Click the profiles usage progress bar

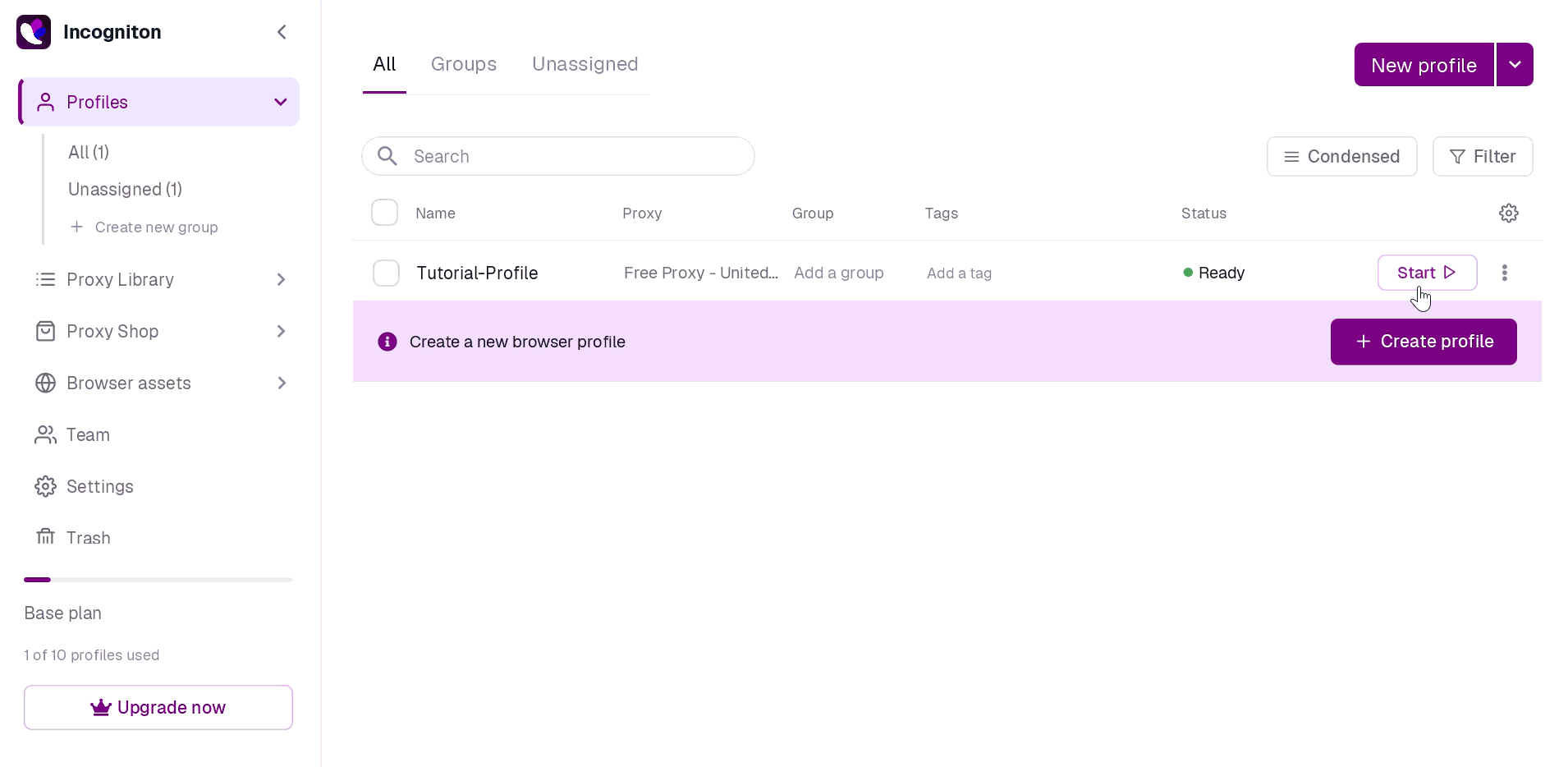158,580
